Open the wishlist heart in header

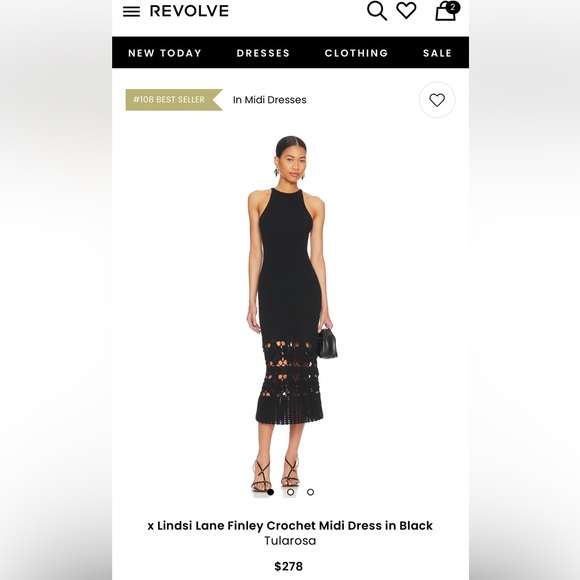coord(406,10)
